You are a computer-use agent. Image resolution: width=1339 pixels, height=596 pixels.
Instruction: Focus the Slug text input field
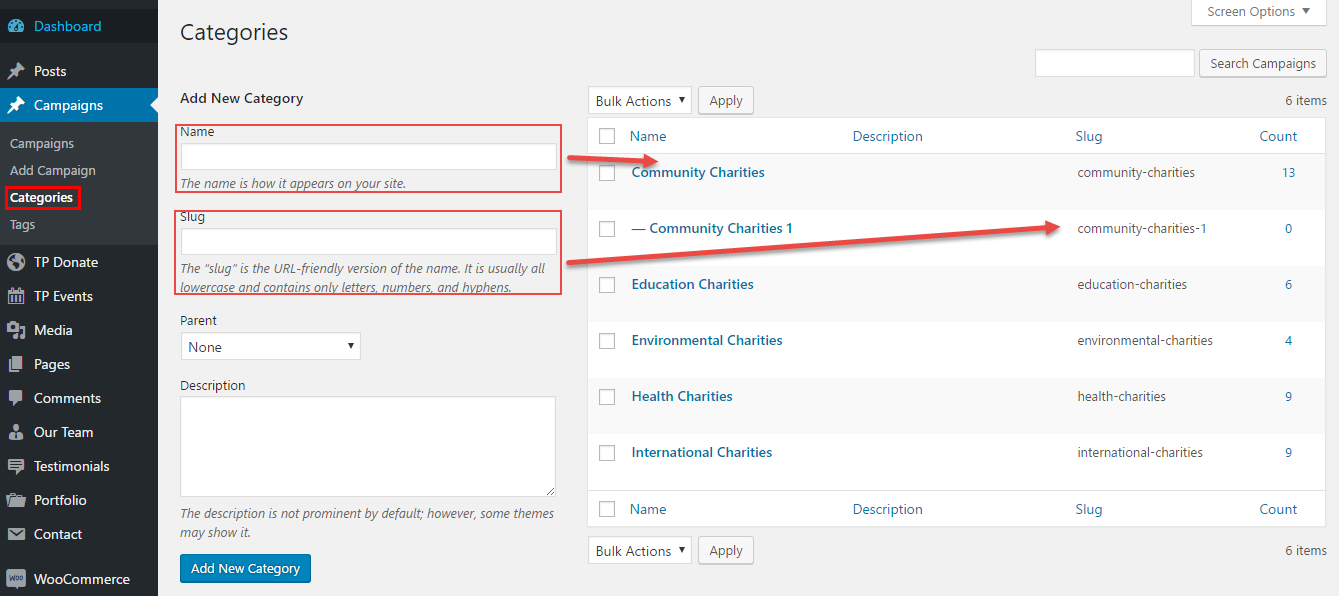tap(368, 242)
